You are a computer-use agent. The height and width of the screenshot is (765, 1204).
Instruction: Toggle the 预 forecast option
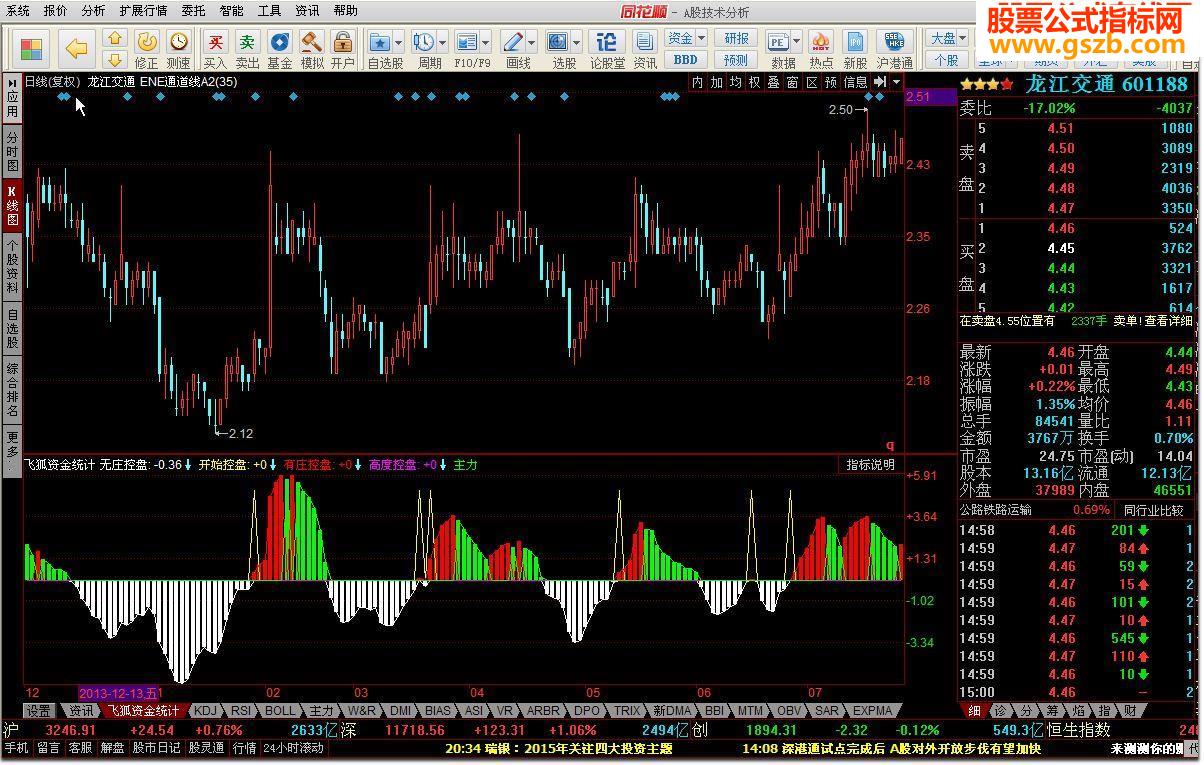831,82
